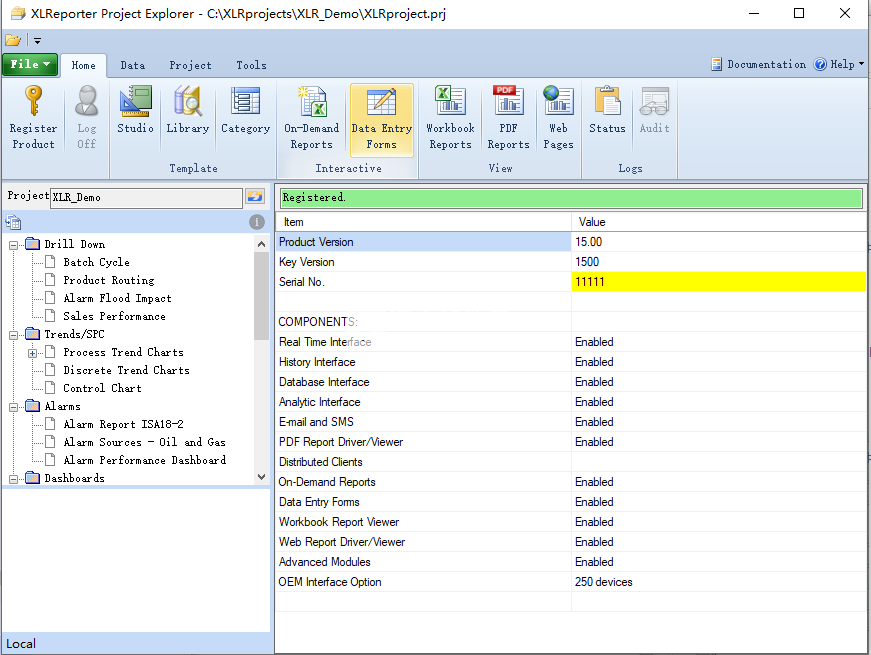Click the green Registered status bar

571,198
